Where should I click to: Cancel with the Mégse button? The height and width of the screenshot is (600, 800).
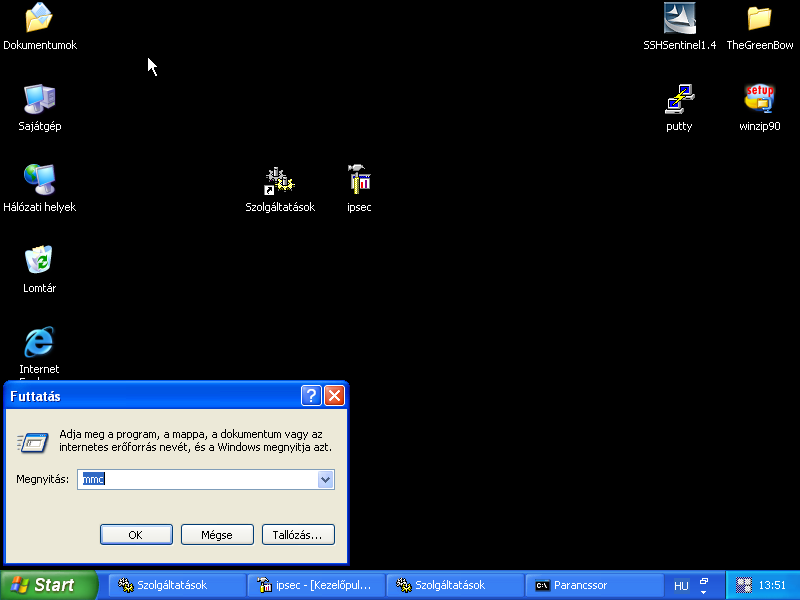coord(217,535)
